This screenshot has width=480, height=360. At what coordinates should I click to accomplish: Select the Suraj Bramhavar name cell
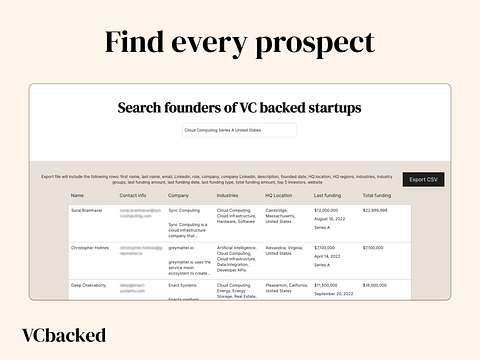(87, 210)
